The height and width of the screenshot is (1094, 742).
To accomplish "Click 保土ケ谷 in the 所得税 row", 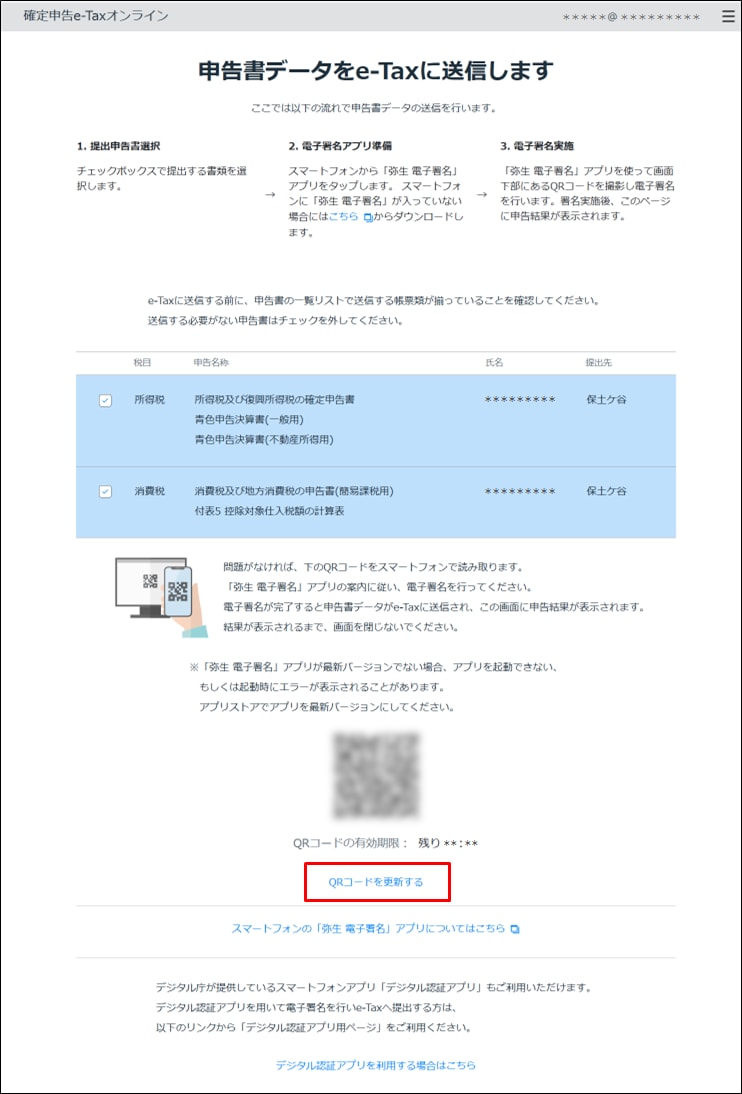I will point(606,400).
